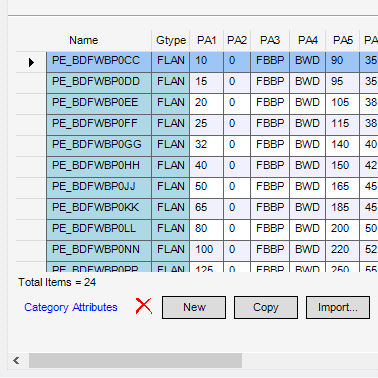Open the Category Attributes link
The image size is (378, 378).
click(x=71, y=307)
